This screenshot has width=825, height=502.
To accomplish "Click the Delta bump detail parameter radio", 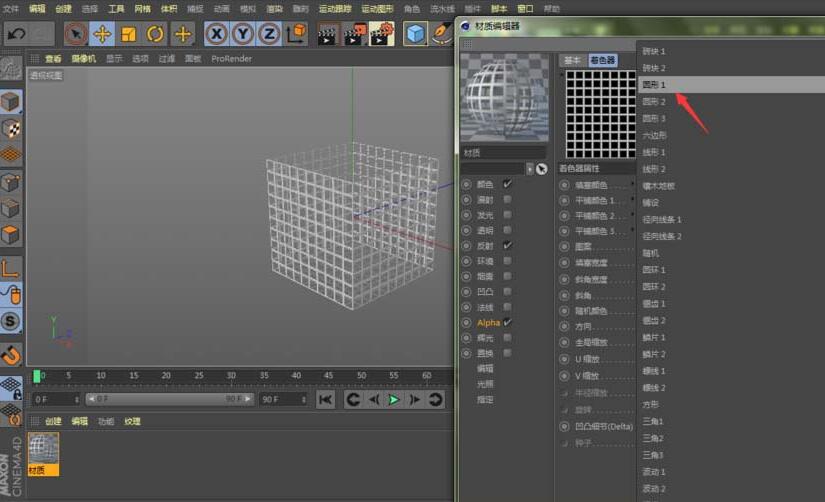I will (x=564, y=426).
